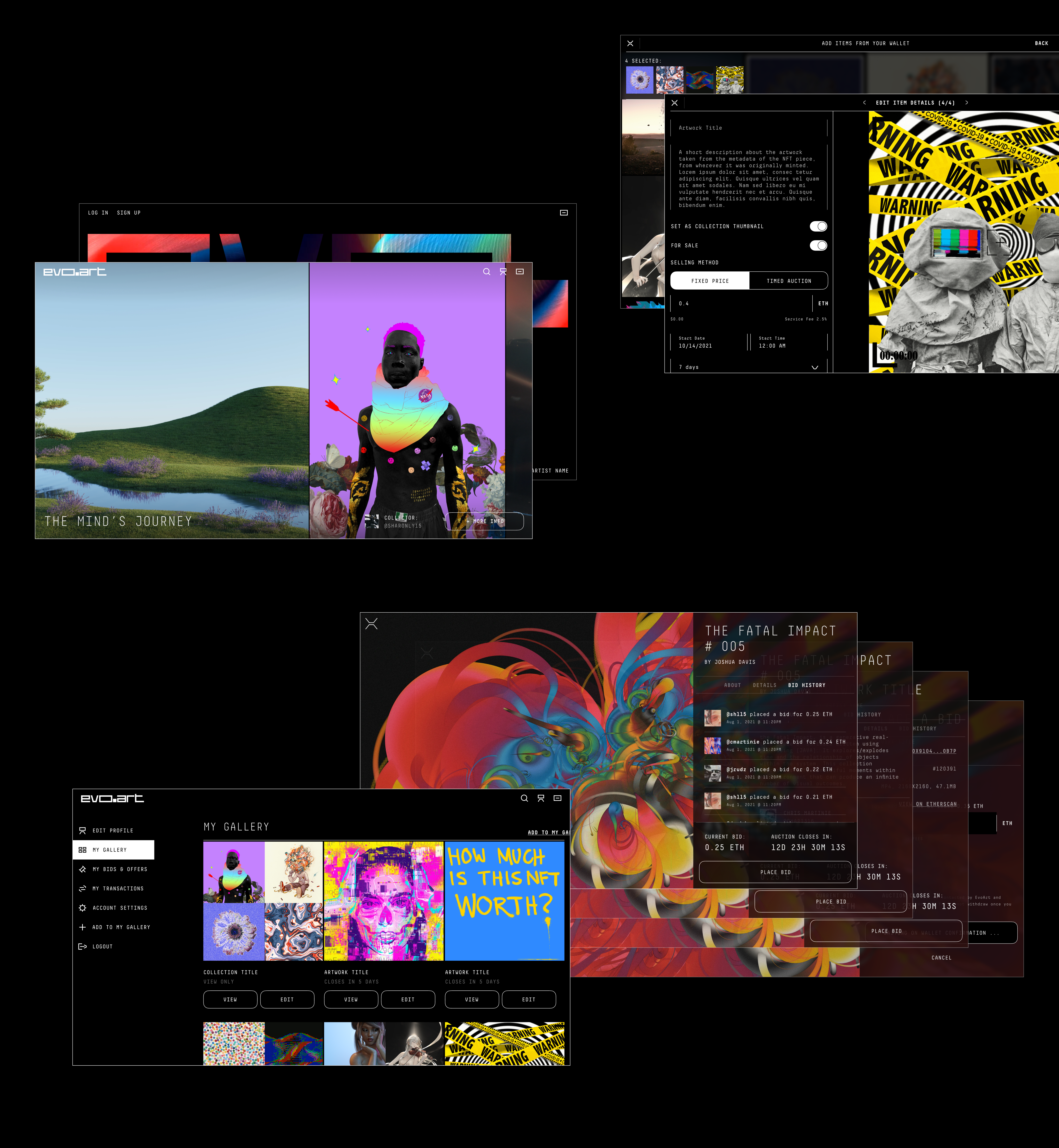
Task: Click Log In on the landing page
Action: tap(98, 213)
